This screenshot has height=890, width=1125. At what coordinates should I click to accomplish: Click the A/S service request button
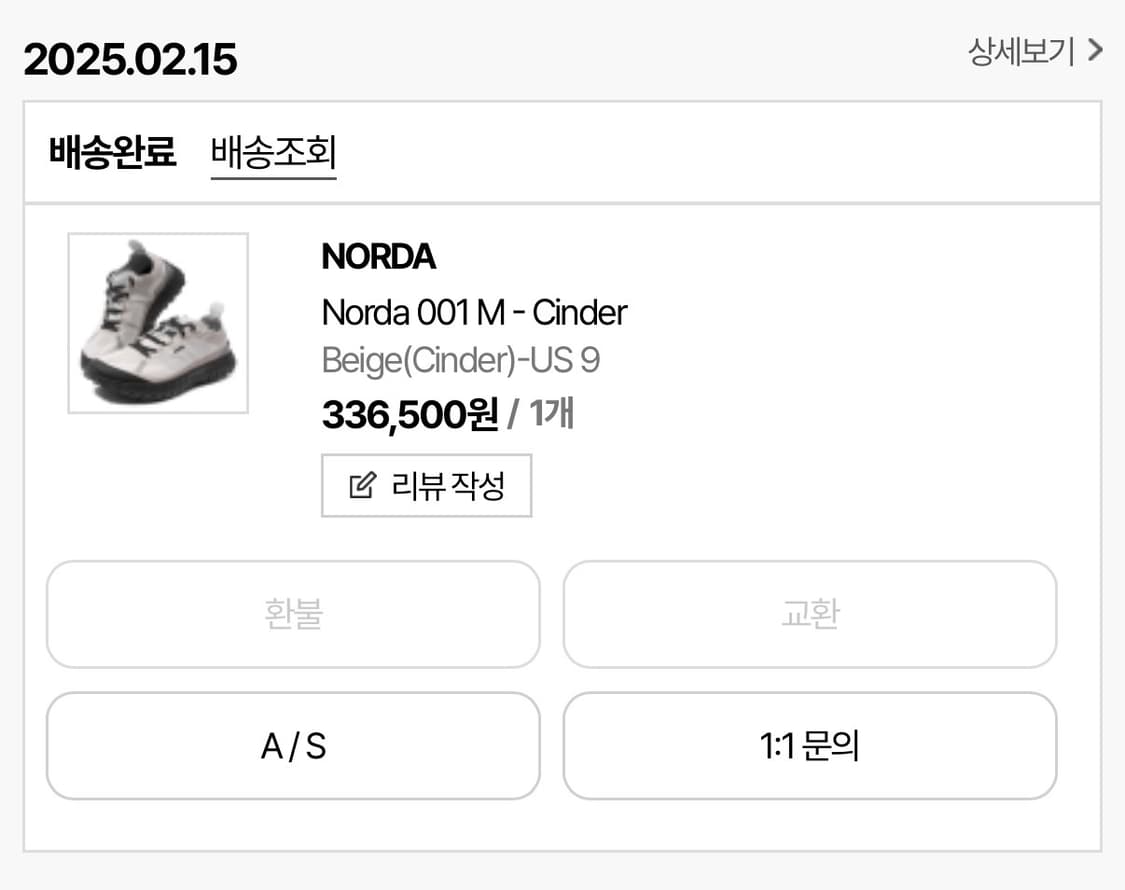[292, 746]
